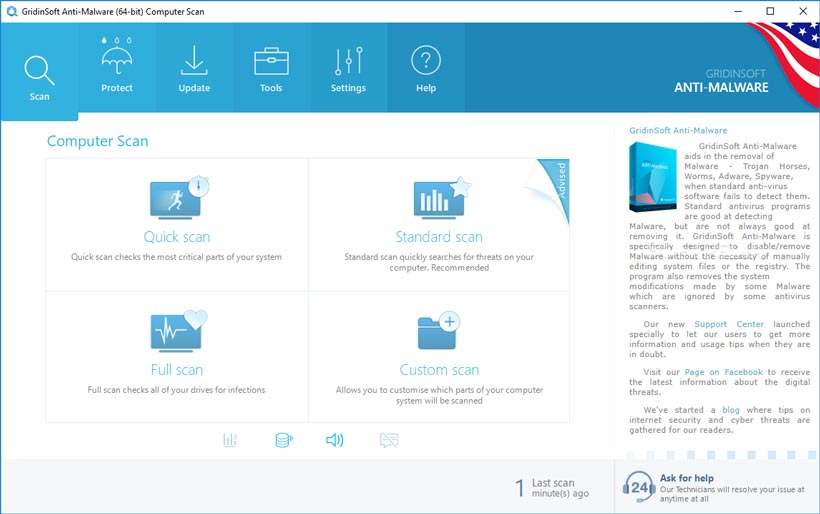This screenshot has height=514, width=820.
Task: Click the GridinSoft app icon in title bar
Action: pyautogui.click(x=12, y=11)
